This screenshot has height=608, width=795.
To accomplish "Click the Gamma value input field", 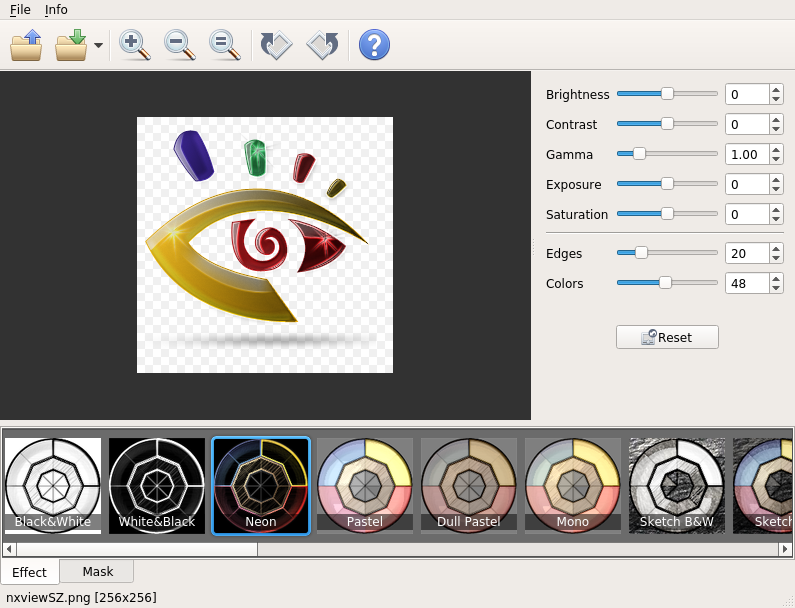I will point(746,154).
